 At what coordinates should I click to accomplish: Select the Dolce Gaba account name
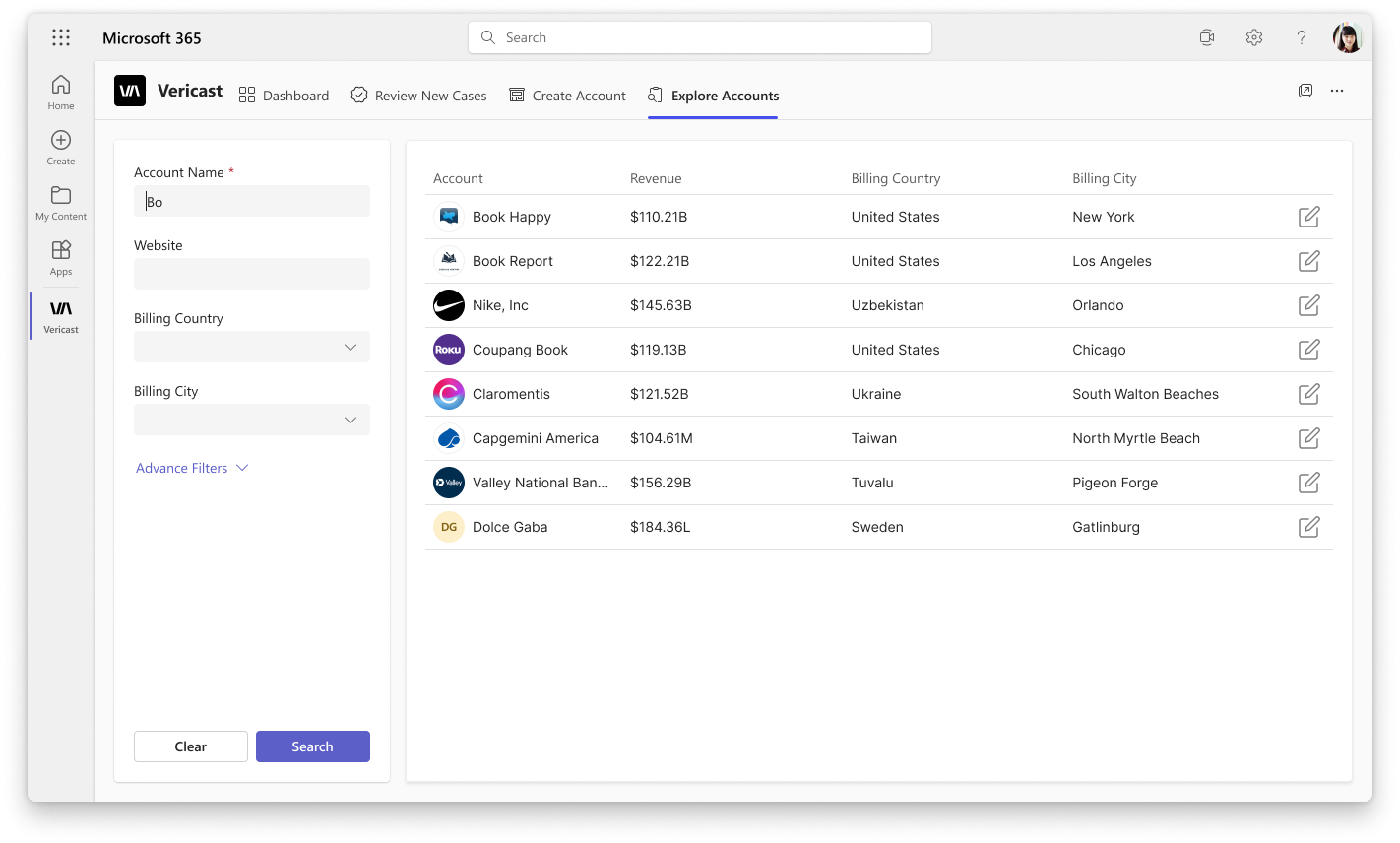[510, 527]
